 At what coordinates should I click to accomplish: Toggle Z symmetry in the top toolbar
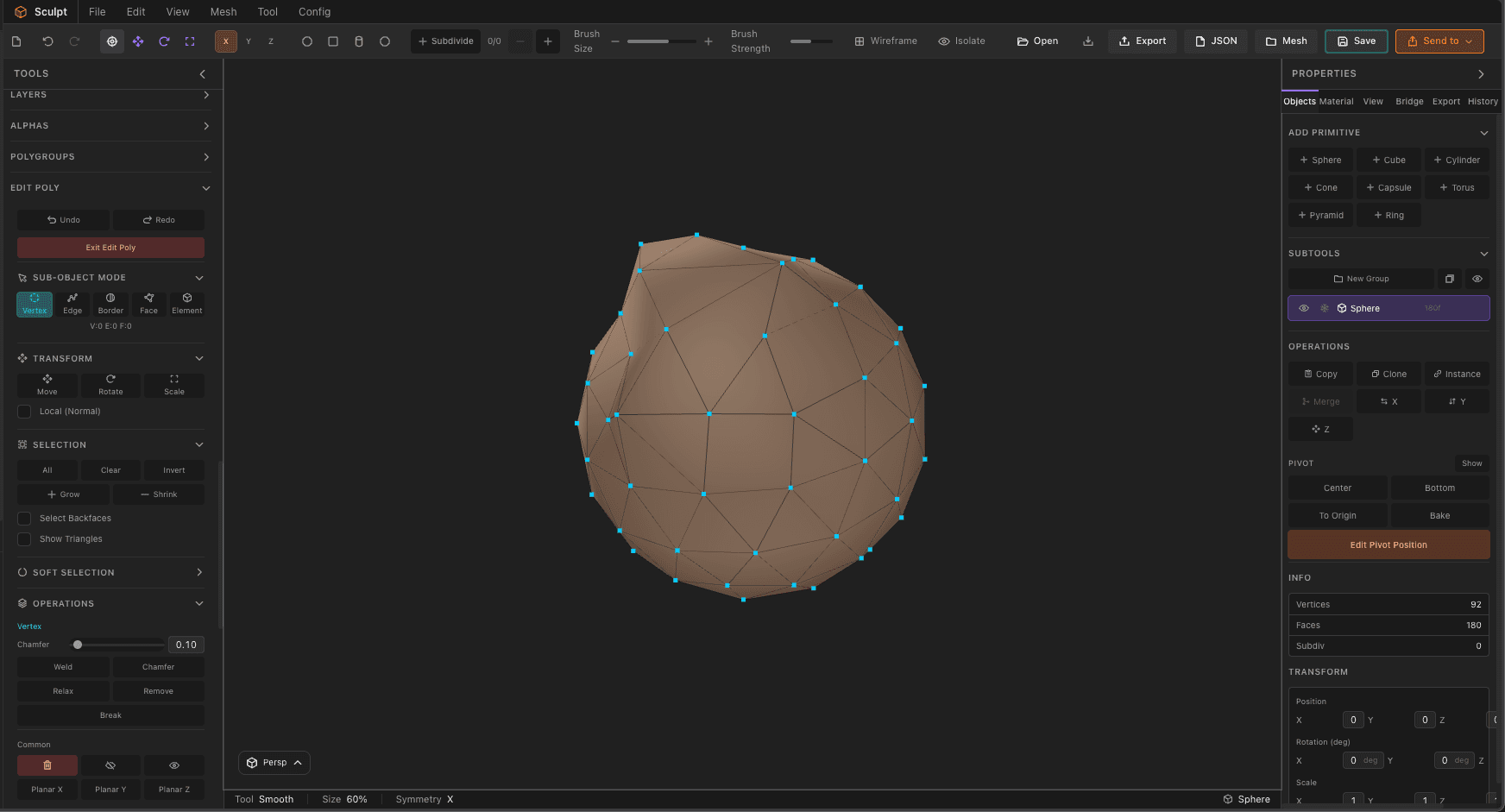(271, 41)
